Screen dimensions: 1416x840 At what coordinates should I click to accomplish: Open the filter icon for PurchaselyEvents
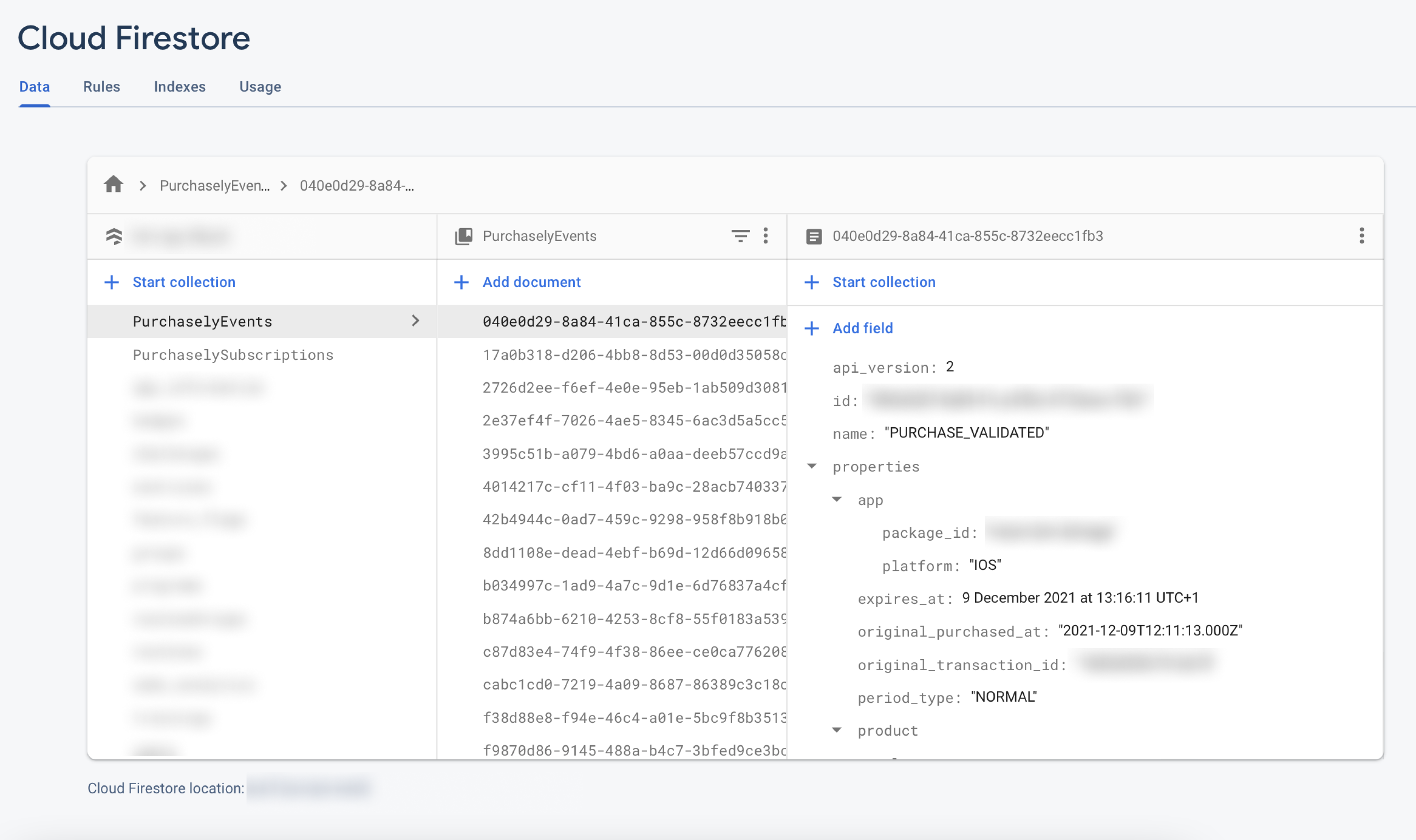740,236
